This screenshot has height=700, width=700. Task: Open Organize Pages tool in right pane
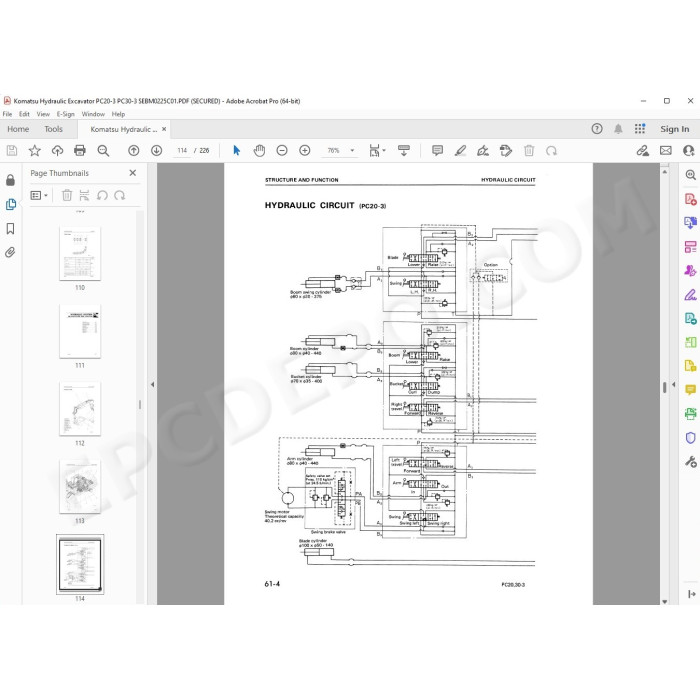click(x=690, y=342)
